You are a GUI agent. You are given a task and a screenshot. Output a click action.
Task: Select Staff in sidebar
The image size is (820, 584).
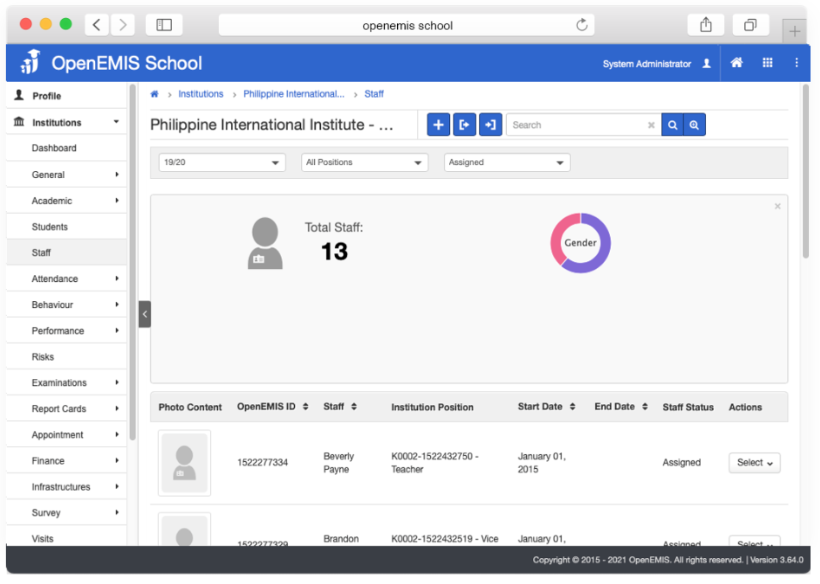[66, 253]
